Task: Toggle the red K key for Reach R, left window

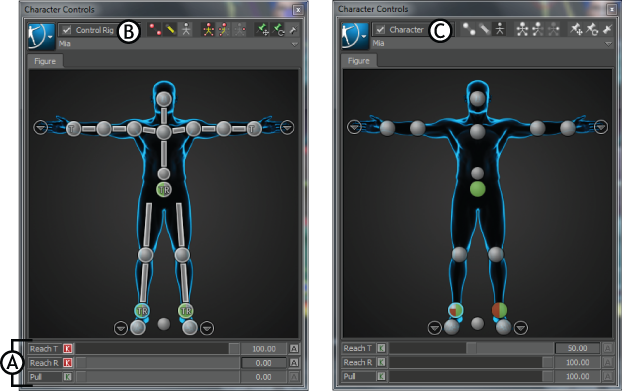Action: tap(67, 363)
